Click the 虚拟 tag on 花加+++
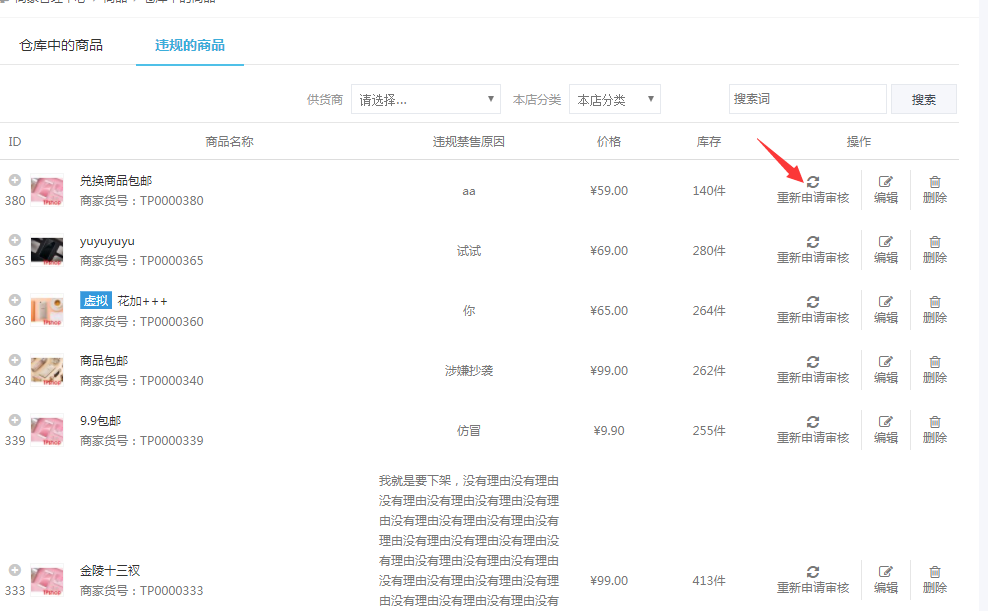The height and width of the screenshot is (611, 988). pos(95,301)
